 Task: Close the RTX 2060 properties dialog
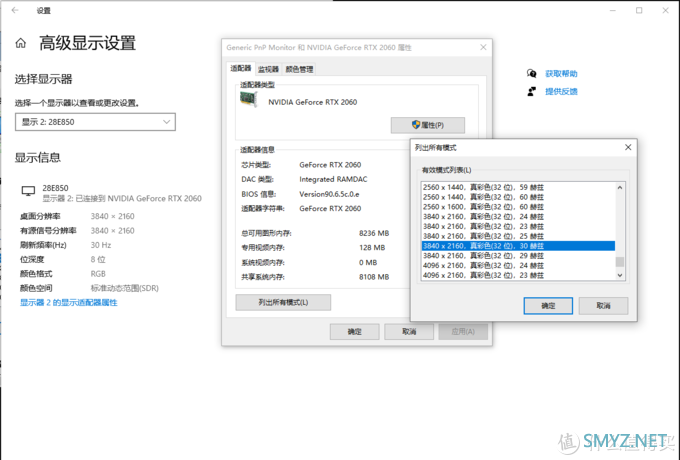click(483, 47)
